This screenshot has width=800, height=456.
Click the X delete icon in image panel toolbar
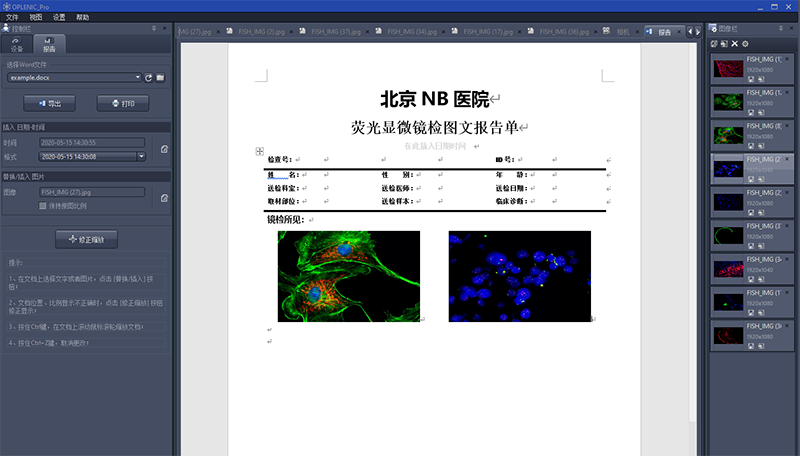[x=735, y=44]
